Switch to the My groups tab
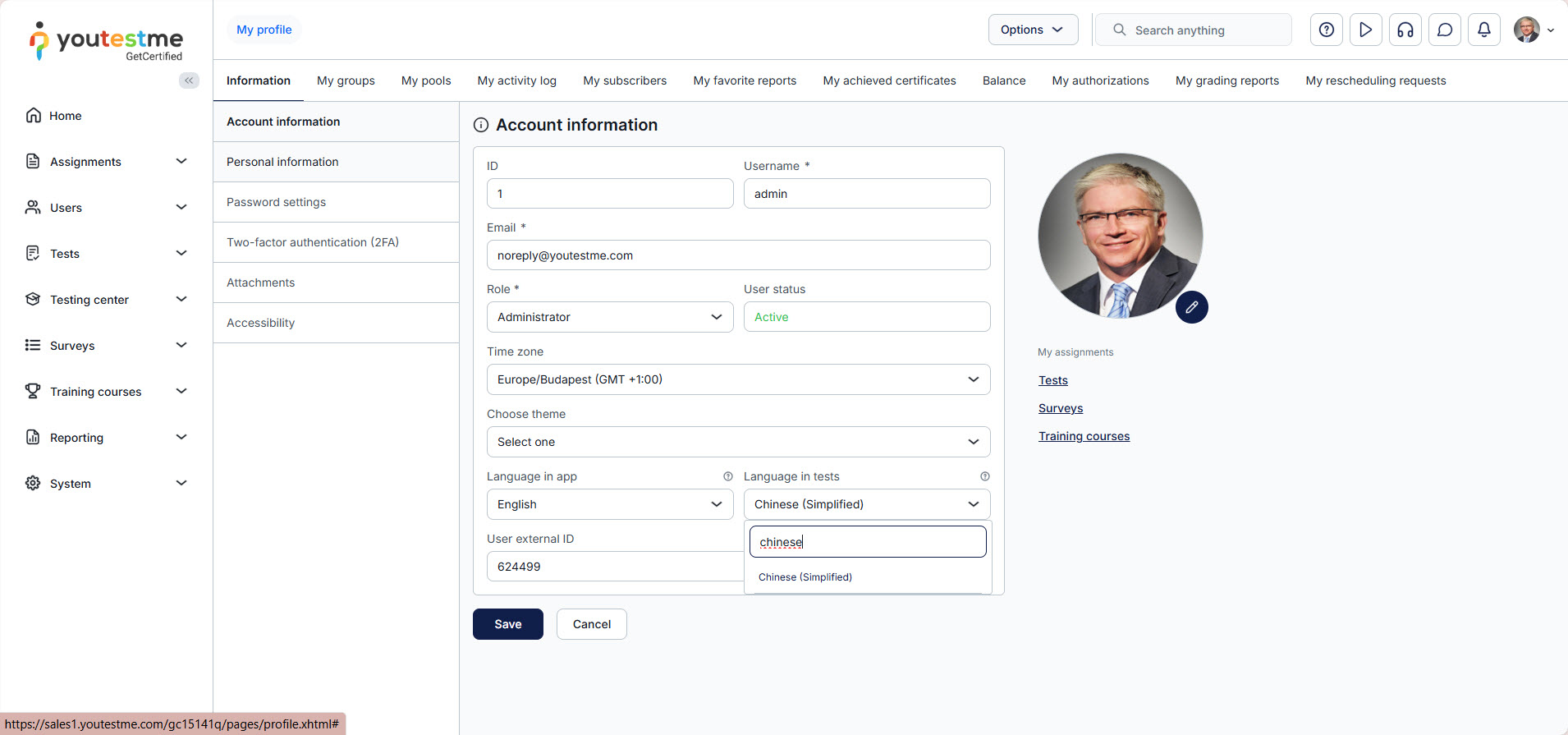 (x=346, y=80)
